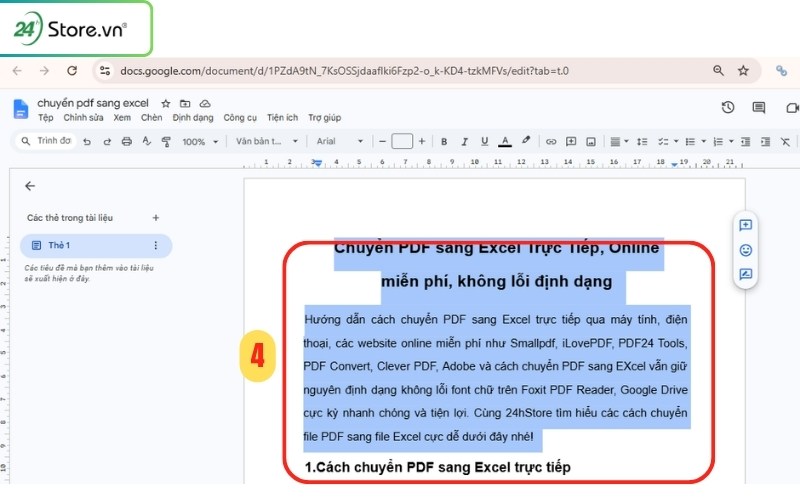Open version history clock icon
The height and width of the screenshot is (500, 800).
(x=728, y=107)
